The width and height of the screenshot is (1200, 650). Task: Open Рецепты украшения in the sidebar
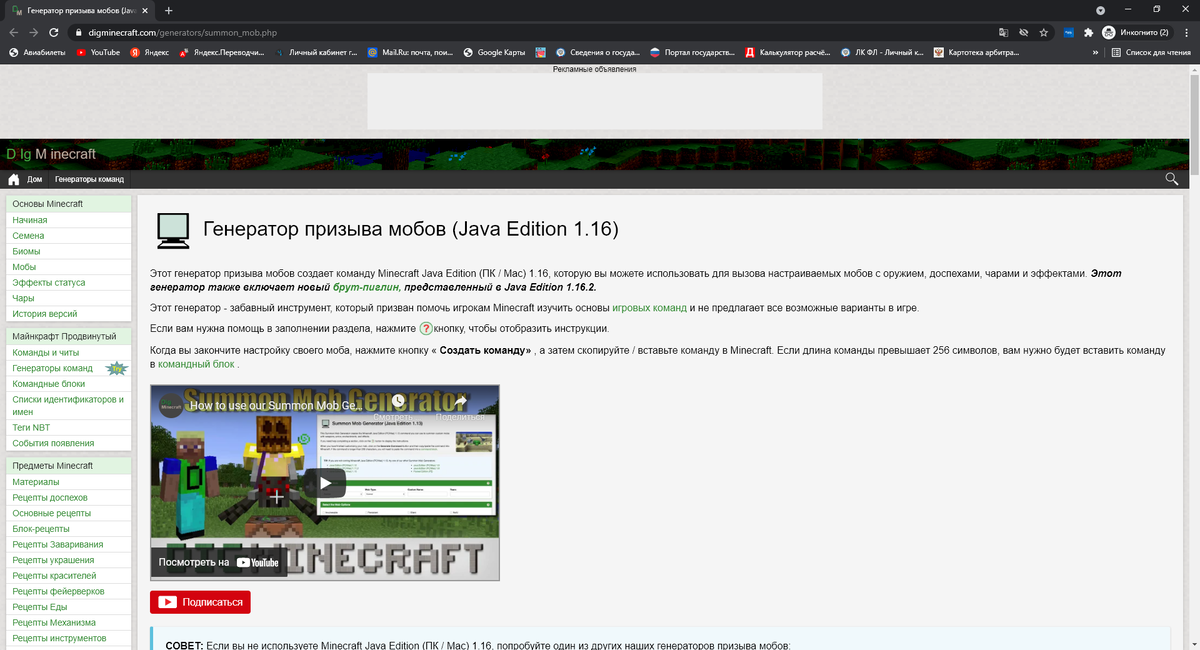(x=54, y=560)
